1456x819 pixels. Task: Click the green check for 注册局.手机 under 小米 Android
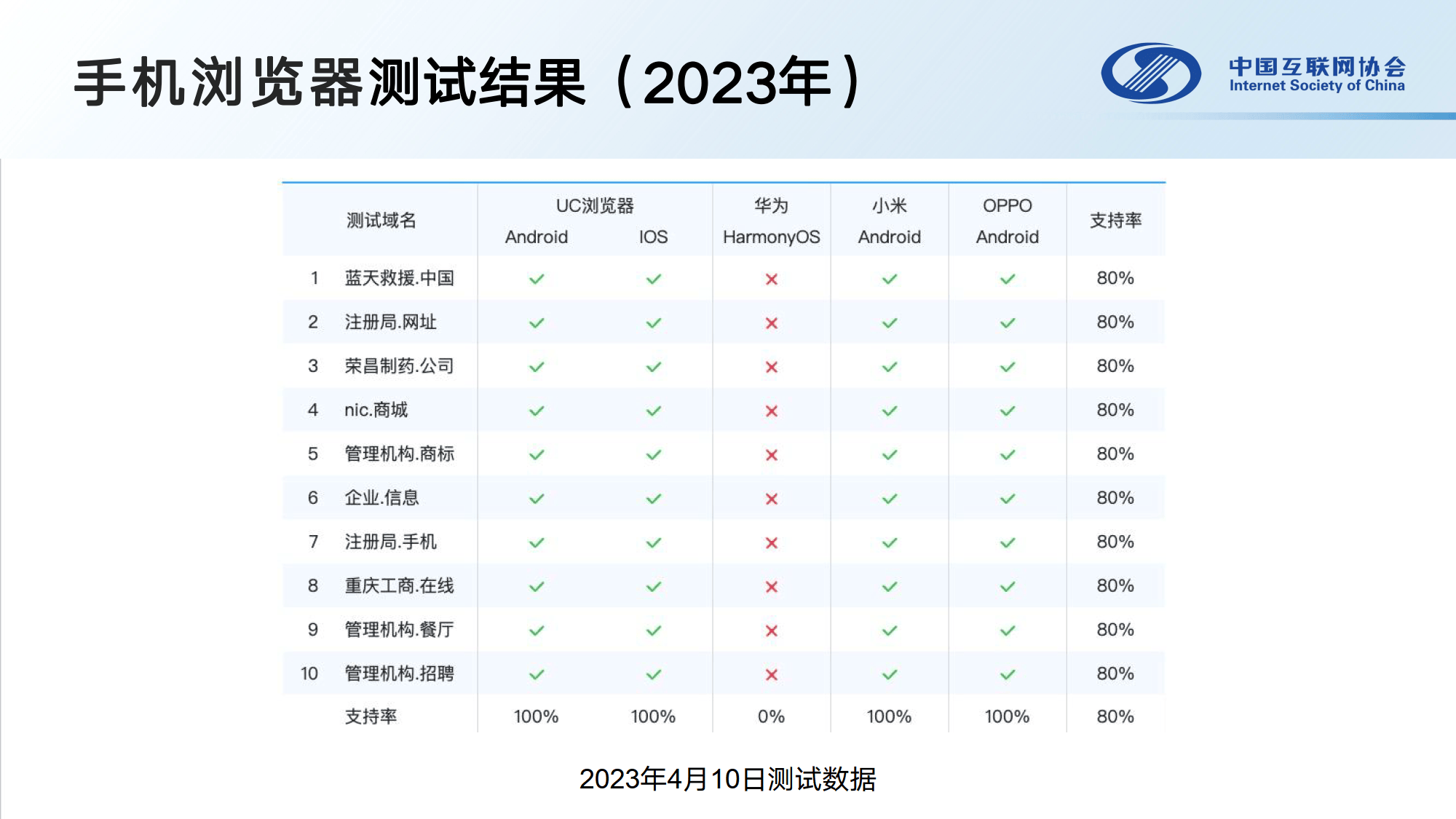click(890, 542)
